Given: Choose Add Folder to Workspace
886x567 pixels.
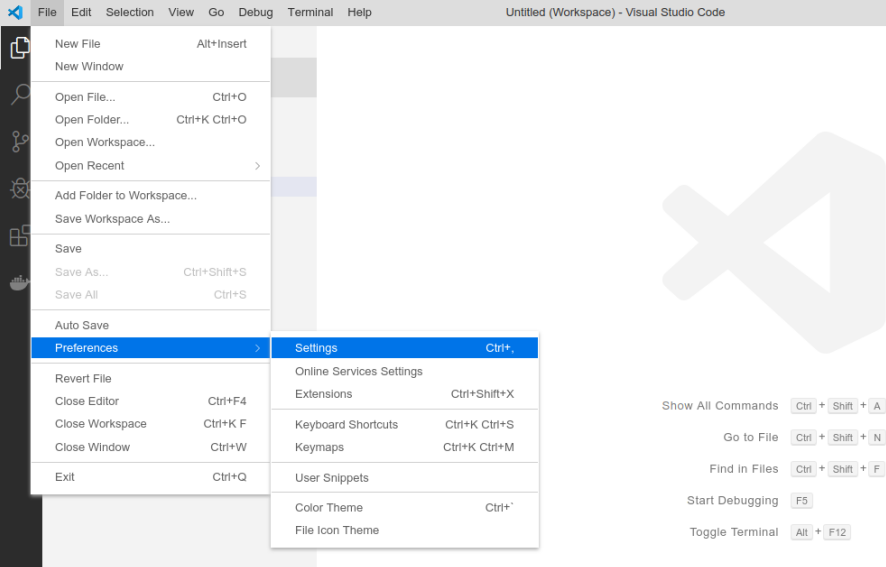Looking at the screenshot, I should (126, 196).
